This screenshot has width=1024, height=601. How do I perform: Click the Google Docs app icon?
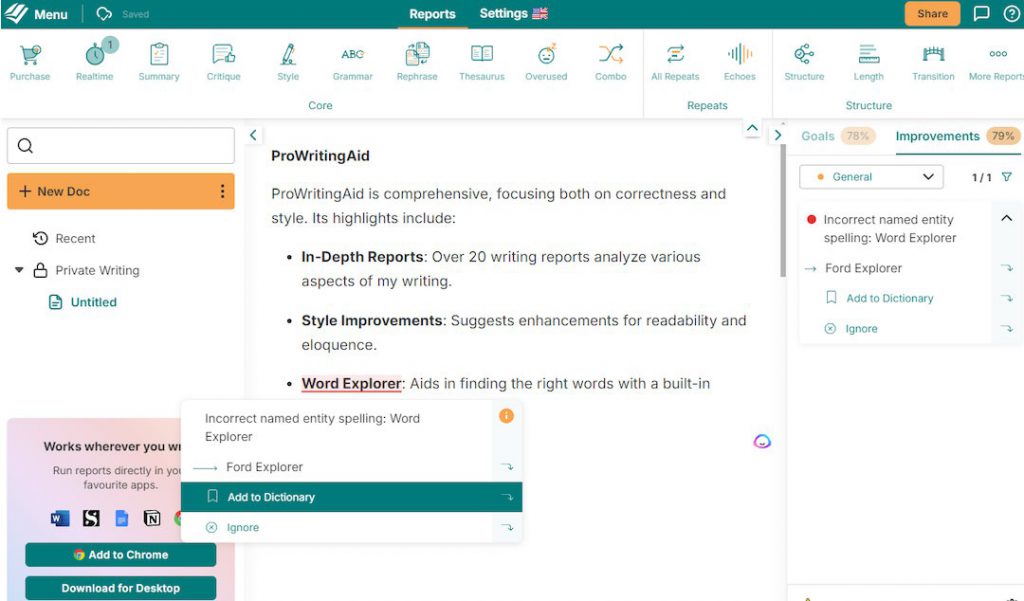[x=121, y=519]
